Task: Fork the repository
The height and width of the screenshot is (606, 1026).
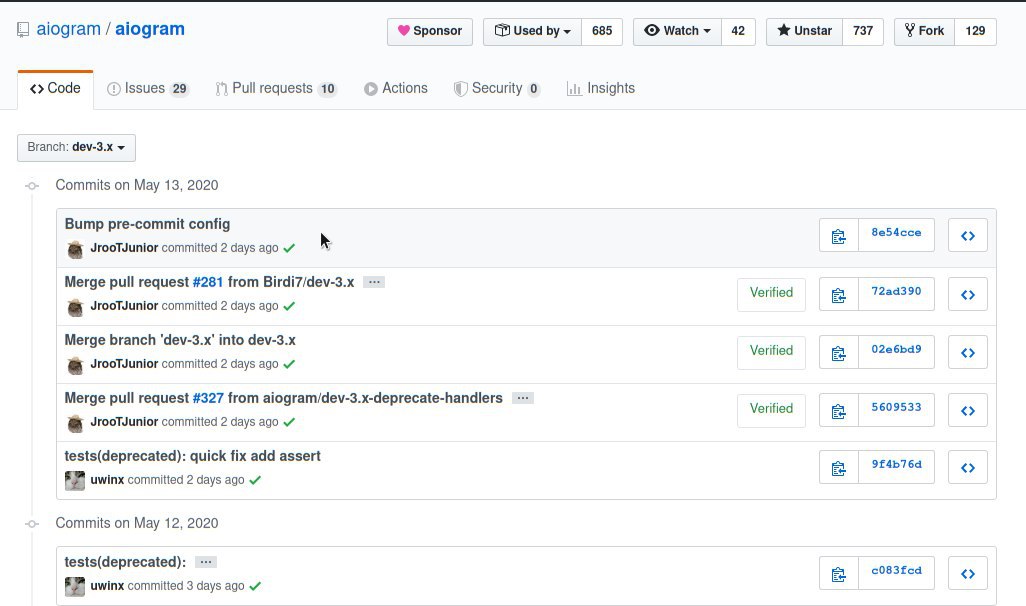Action: [925, 31]
